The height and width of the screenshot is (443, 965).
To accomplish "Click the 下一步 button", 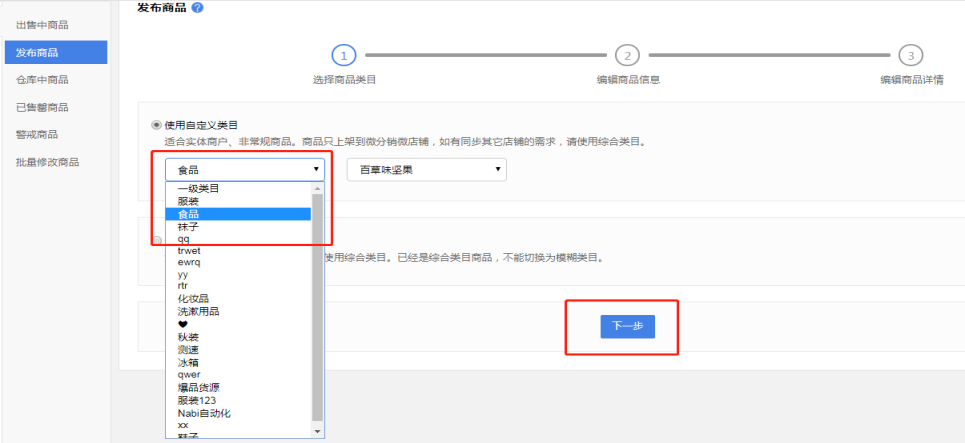I will (x=627, y=327).
